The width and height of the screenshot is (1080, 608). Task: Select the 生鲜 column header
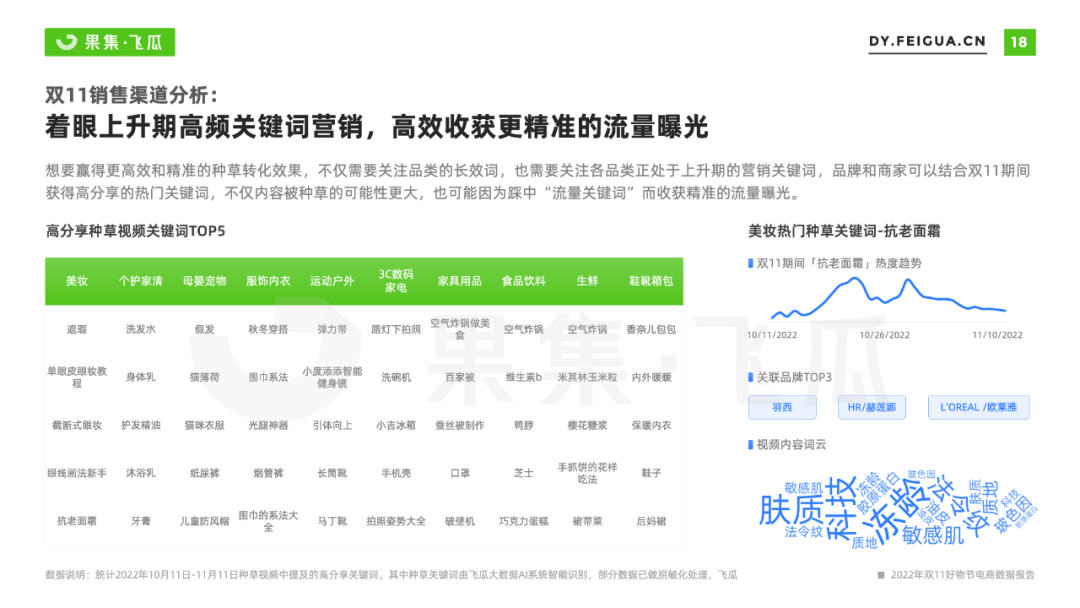(588, 281)
